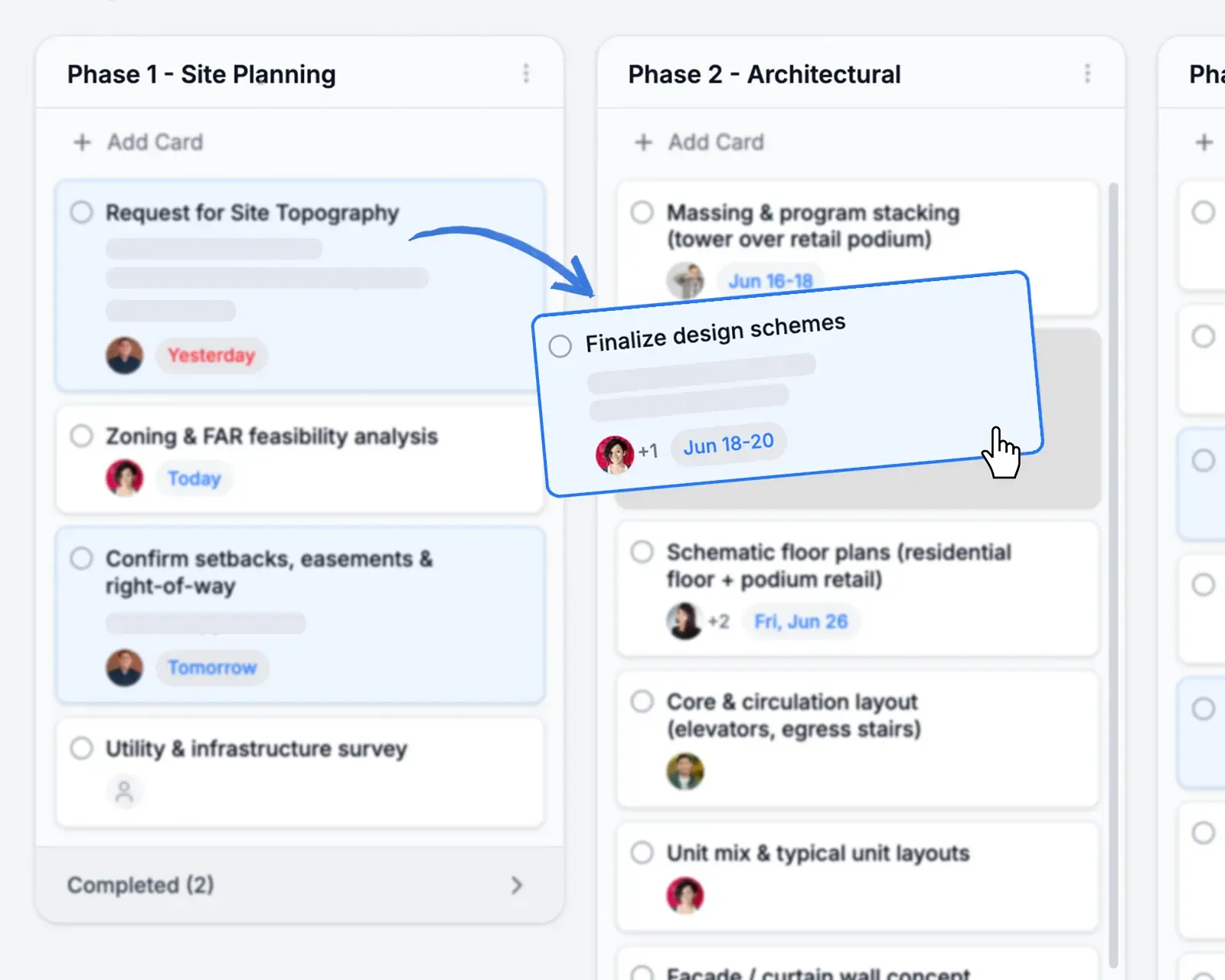Open assignee avatar on Confirm setbacks card
Image resolution: width=1225 pixels, height=980 pixels.
click(125, 668)
